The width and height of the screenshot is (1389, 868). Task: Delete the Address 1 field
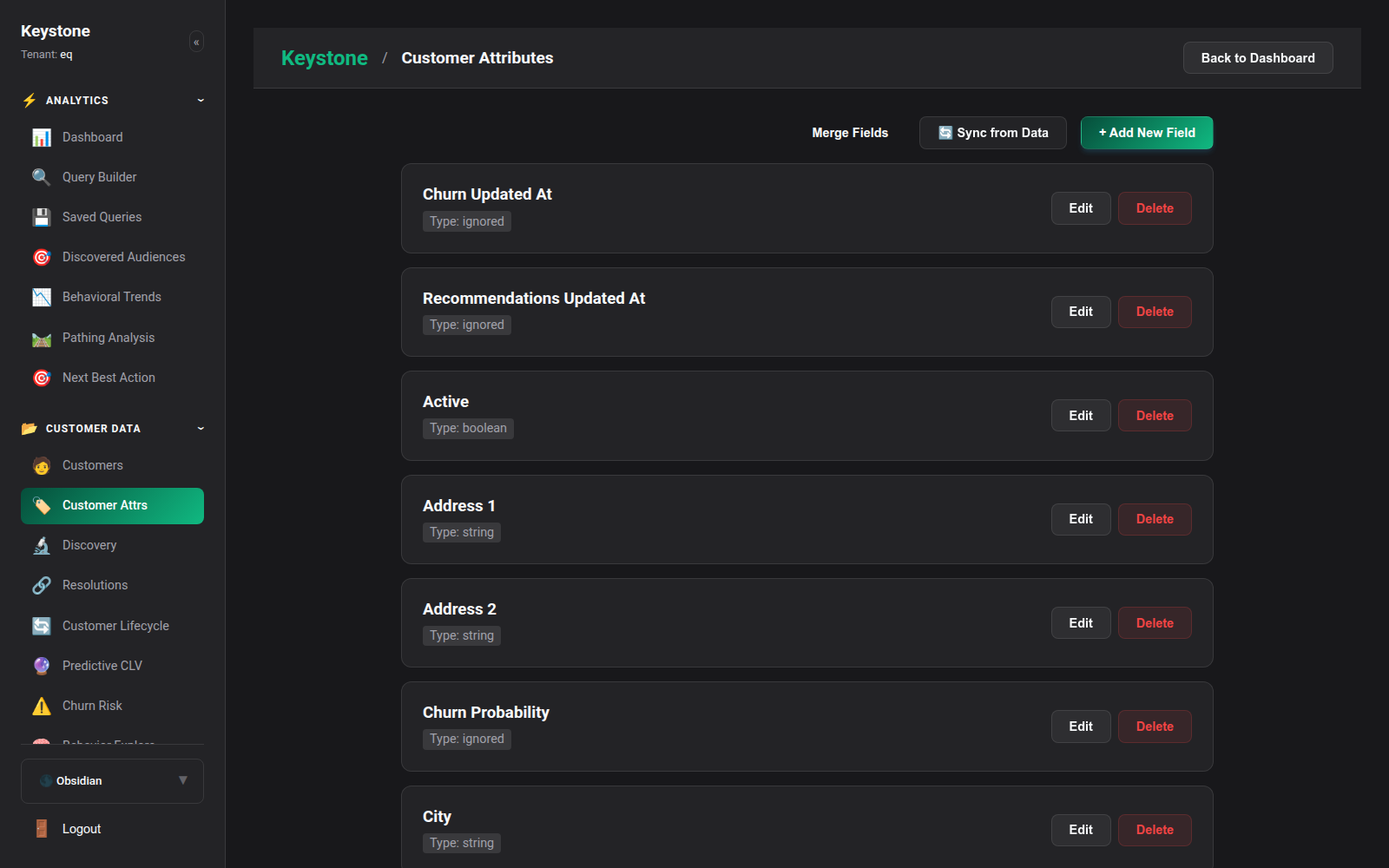point(1155,519)
